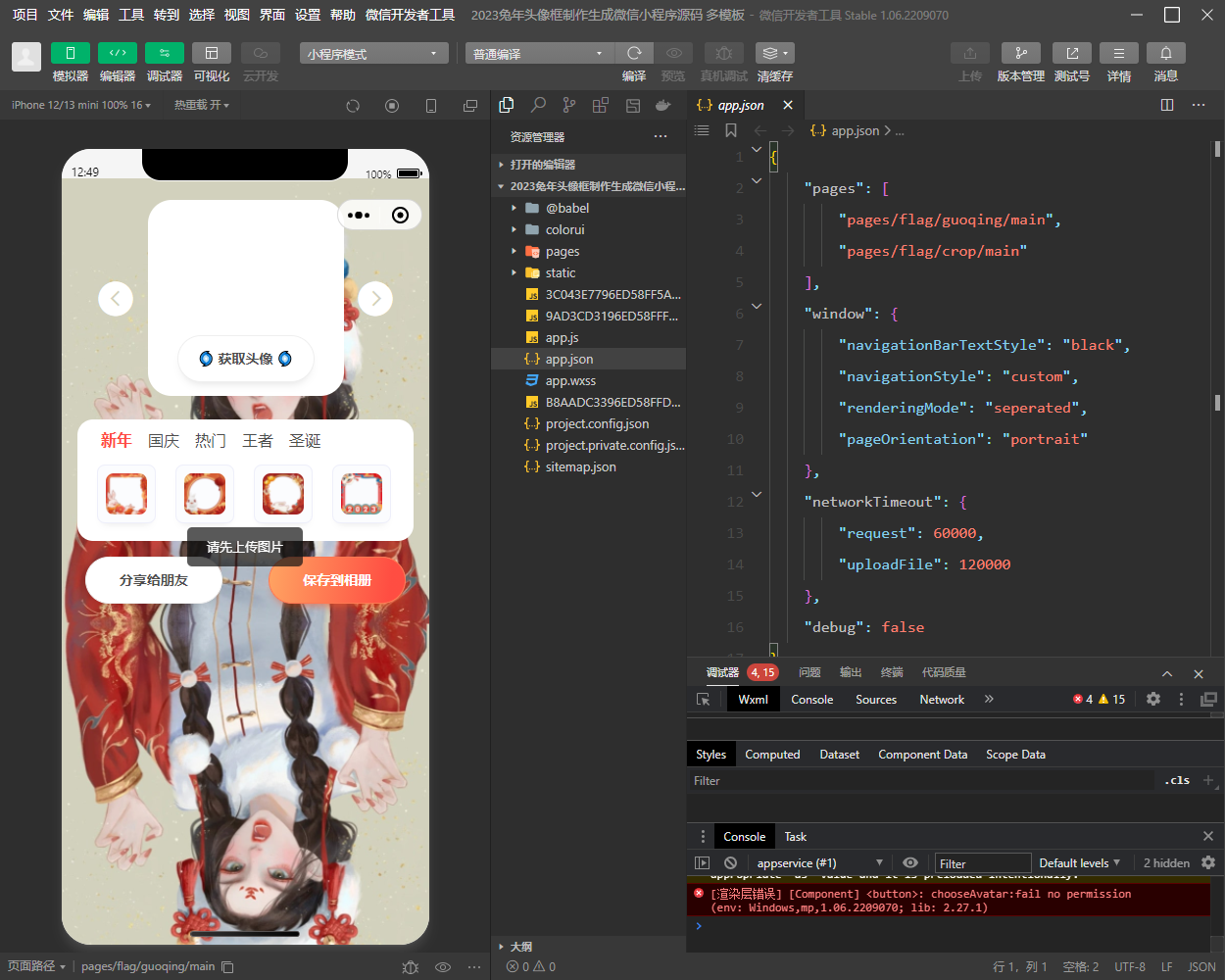
Task: Toggle the editor panel button
Action: point(118,53)
